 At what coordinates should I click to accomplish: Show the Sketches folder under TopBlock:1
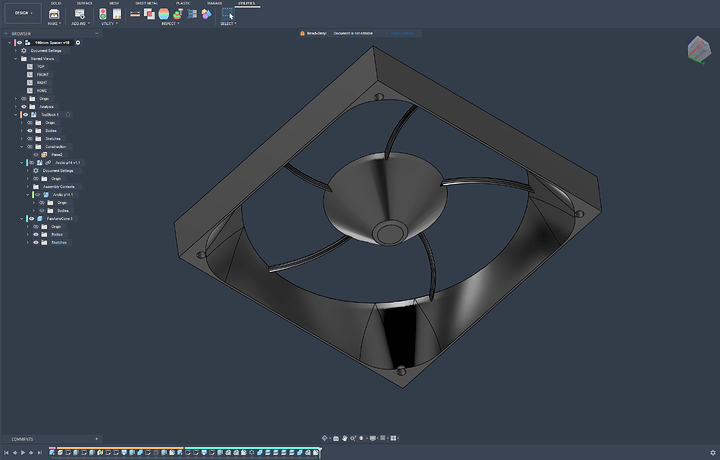click(30, 139)
